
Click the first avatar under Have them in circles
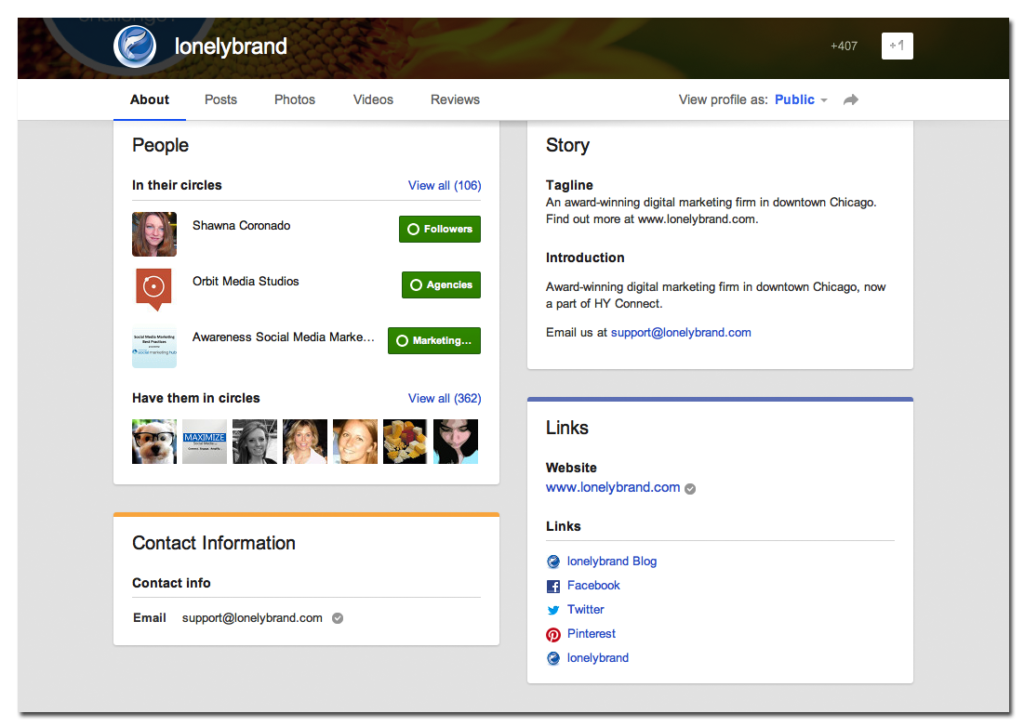pyautogui.click(x=153, y=441)
